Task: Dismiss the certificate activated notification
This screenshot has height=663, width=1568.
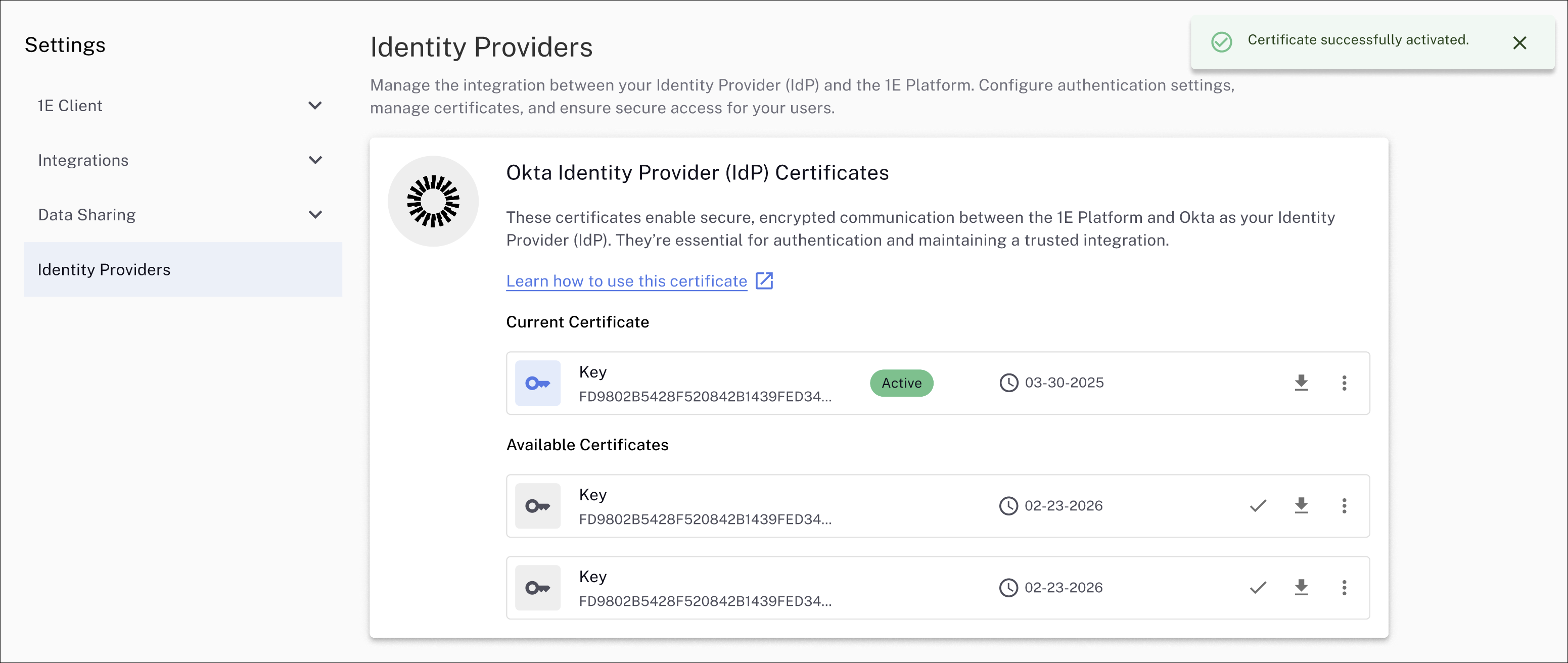Action: (1519, 42)
